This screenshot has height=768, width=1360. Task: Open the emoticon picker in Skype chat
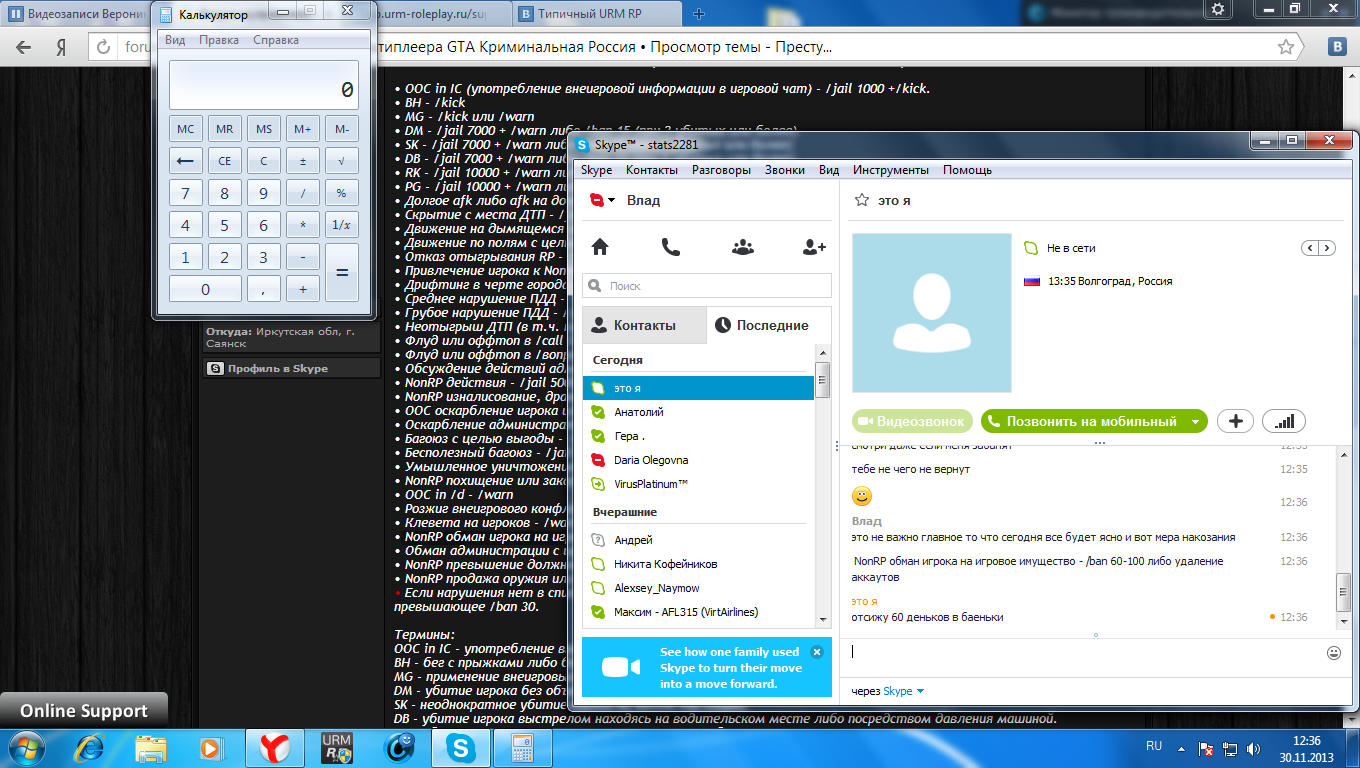point(1333,653)
